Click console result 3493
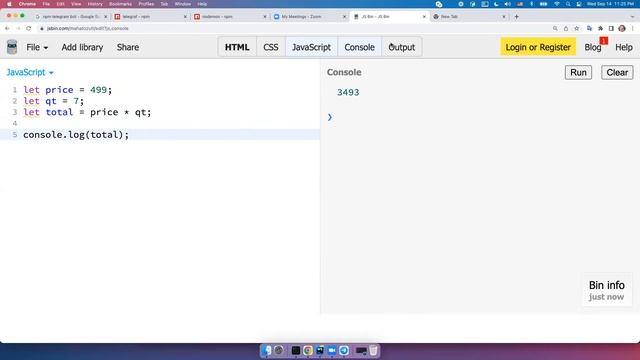 [348, 92]
